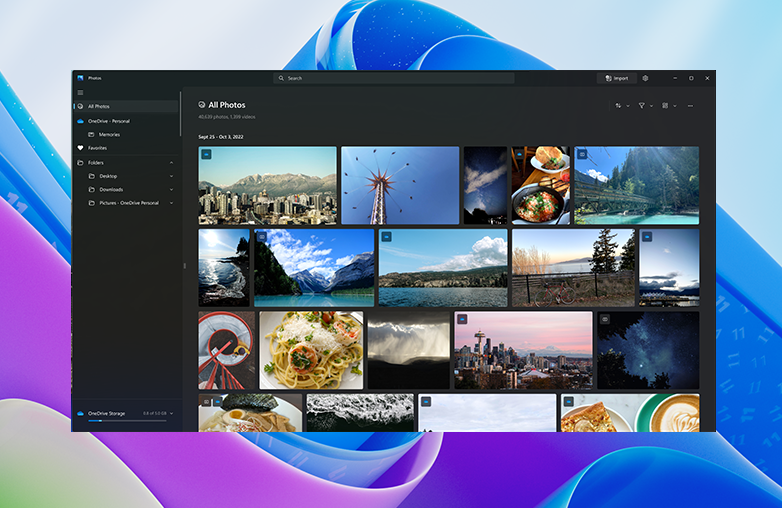The width and height of the screenshot is (782, 508).
Task: Click the badge on the pale sky photo
Action: 426,401
